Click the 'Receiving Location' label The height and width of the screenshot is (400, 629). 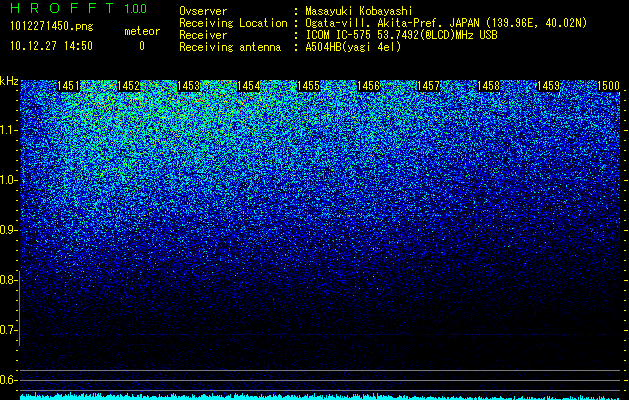233,23
